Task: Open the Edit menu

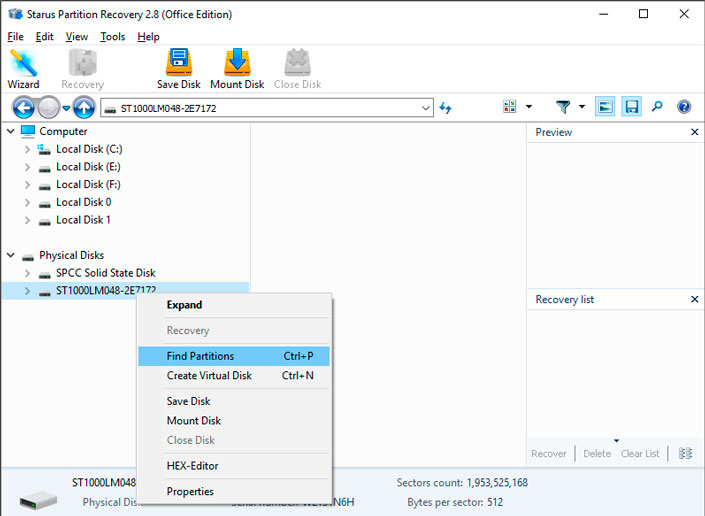Action: point(45,36)
